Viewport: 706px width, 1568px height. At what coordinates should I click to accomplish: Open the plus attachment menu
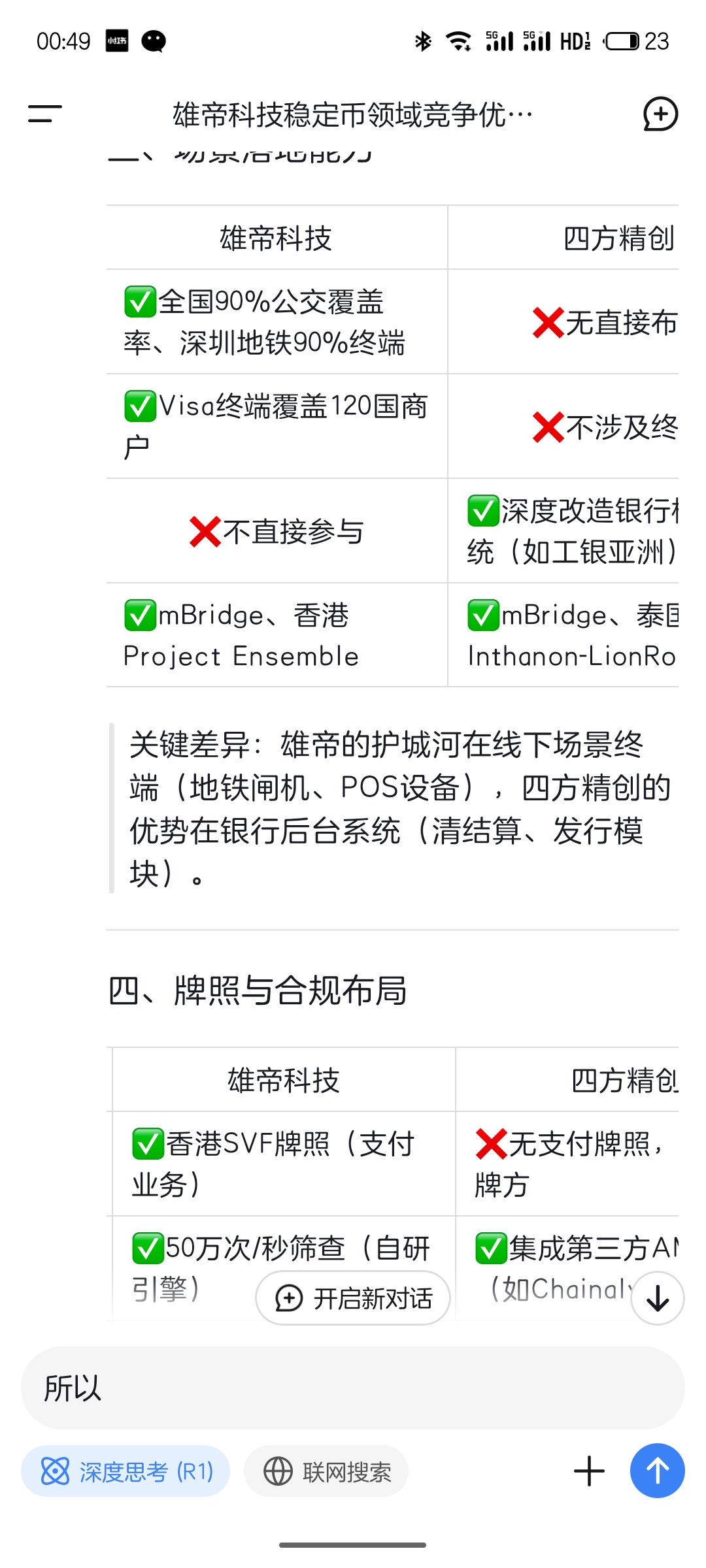click(x=589, y=1471)
